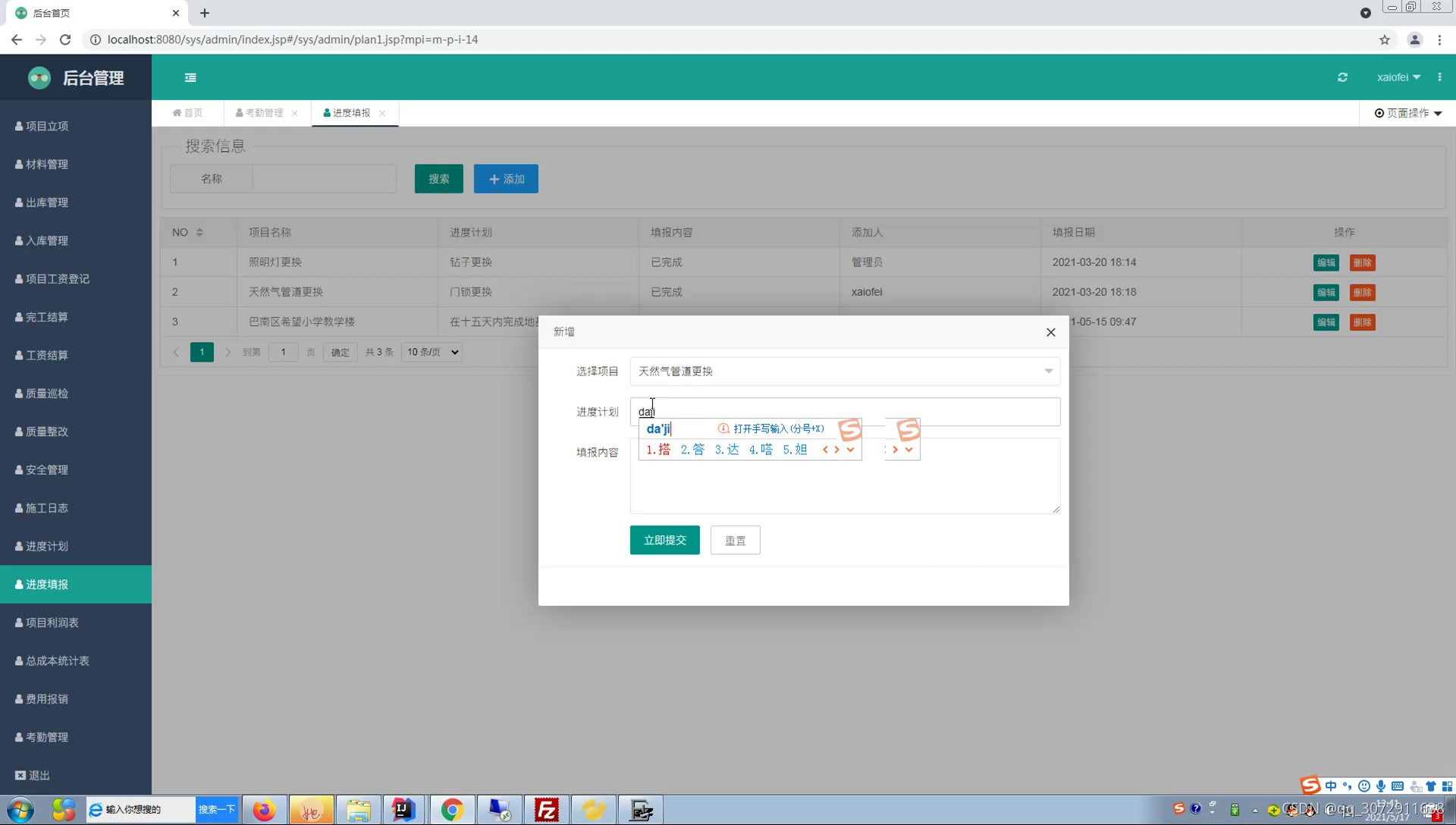Open IntelliJ IDEA from the taskbar

(403, 810)
